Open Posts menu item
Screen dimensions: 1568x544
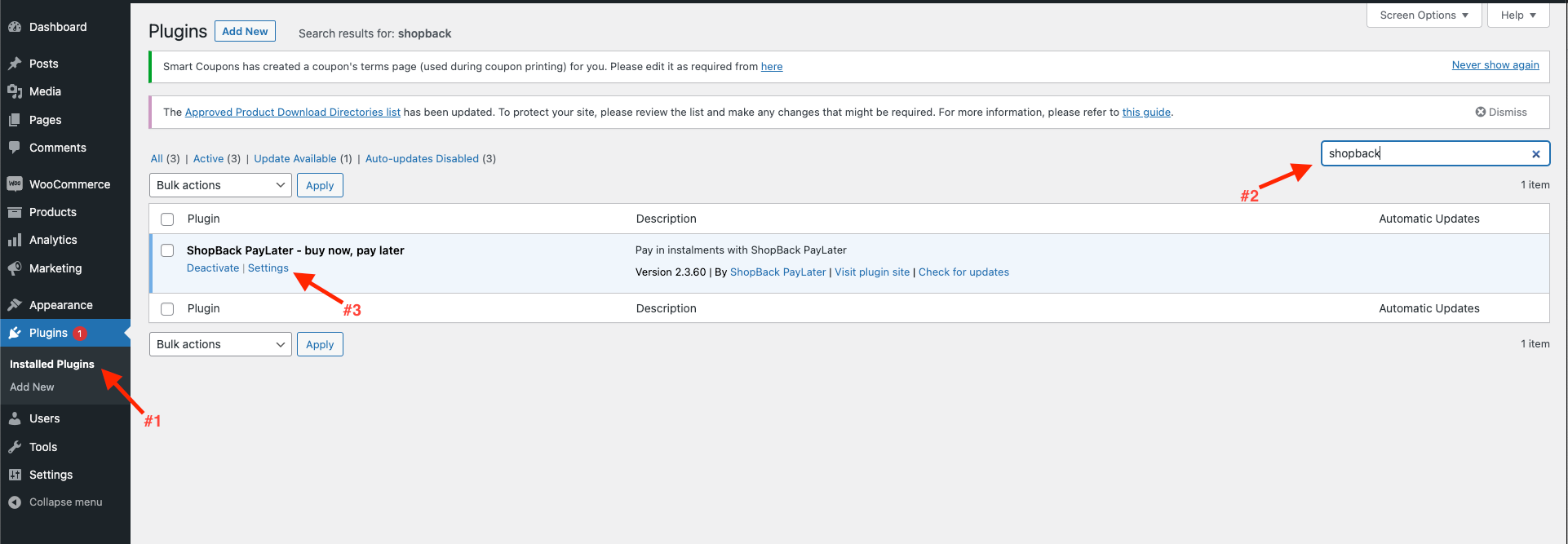[65, 64]
